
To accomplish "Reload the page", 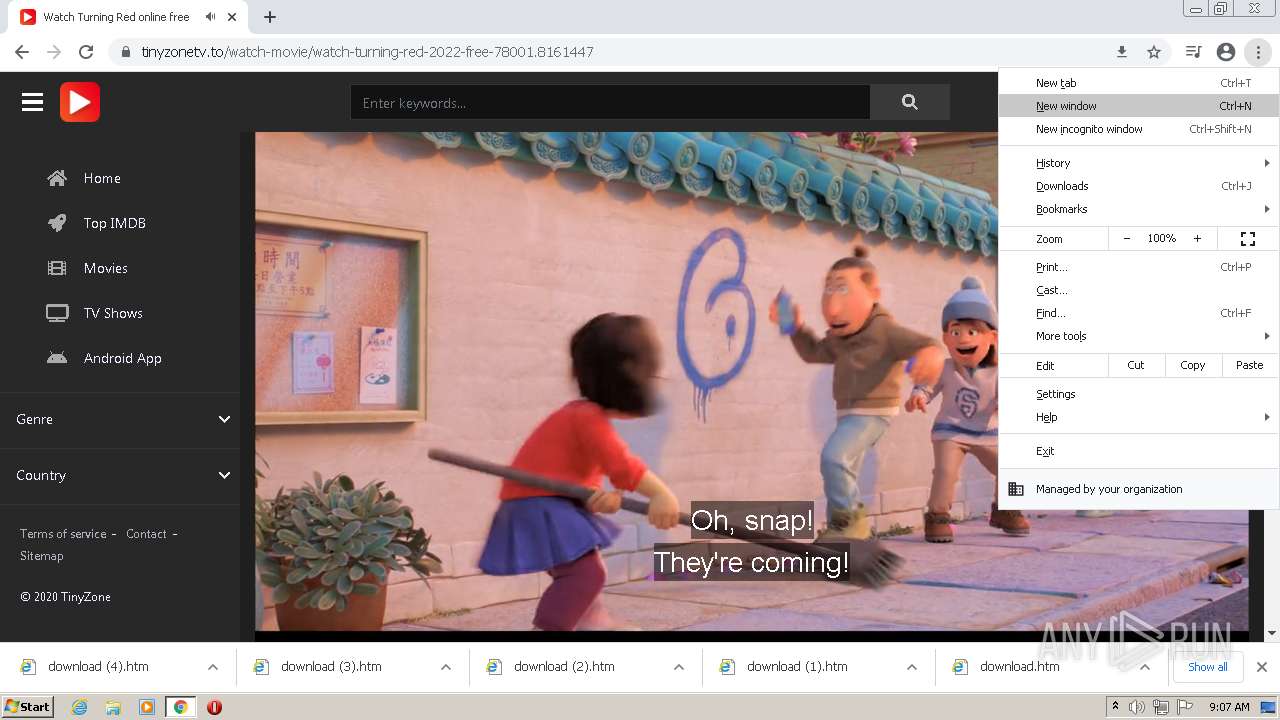I will 86,52.
